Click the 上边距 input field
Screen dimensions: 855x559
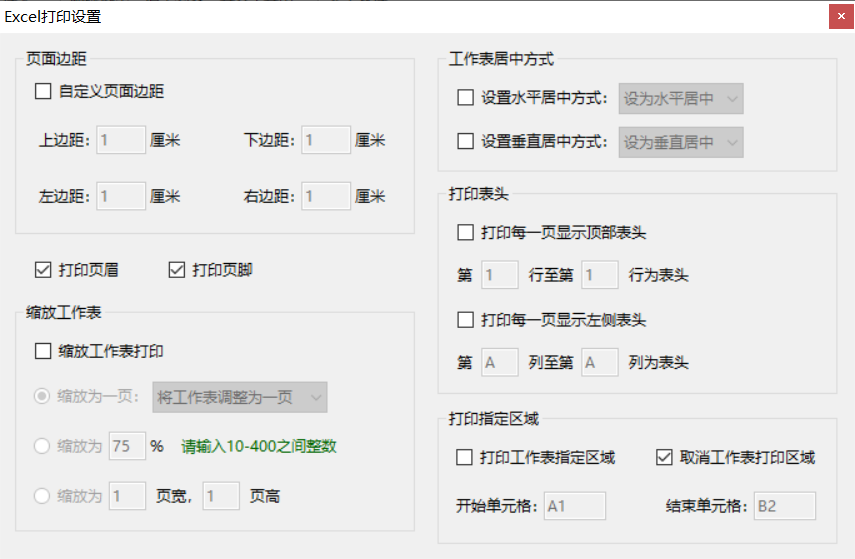tap(121, 140)
